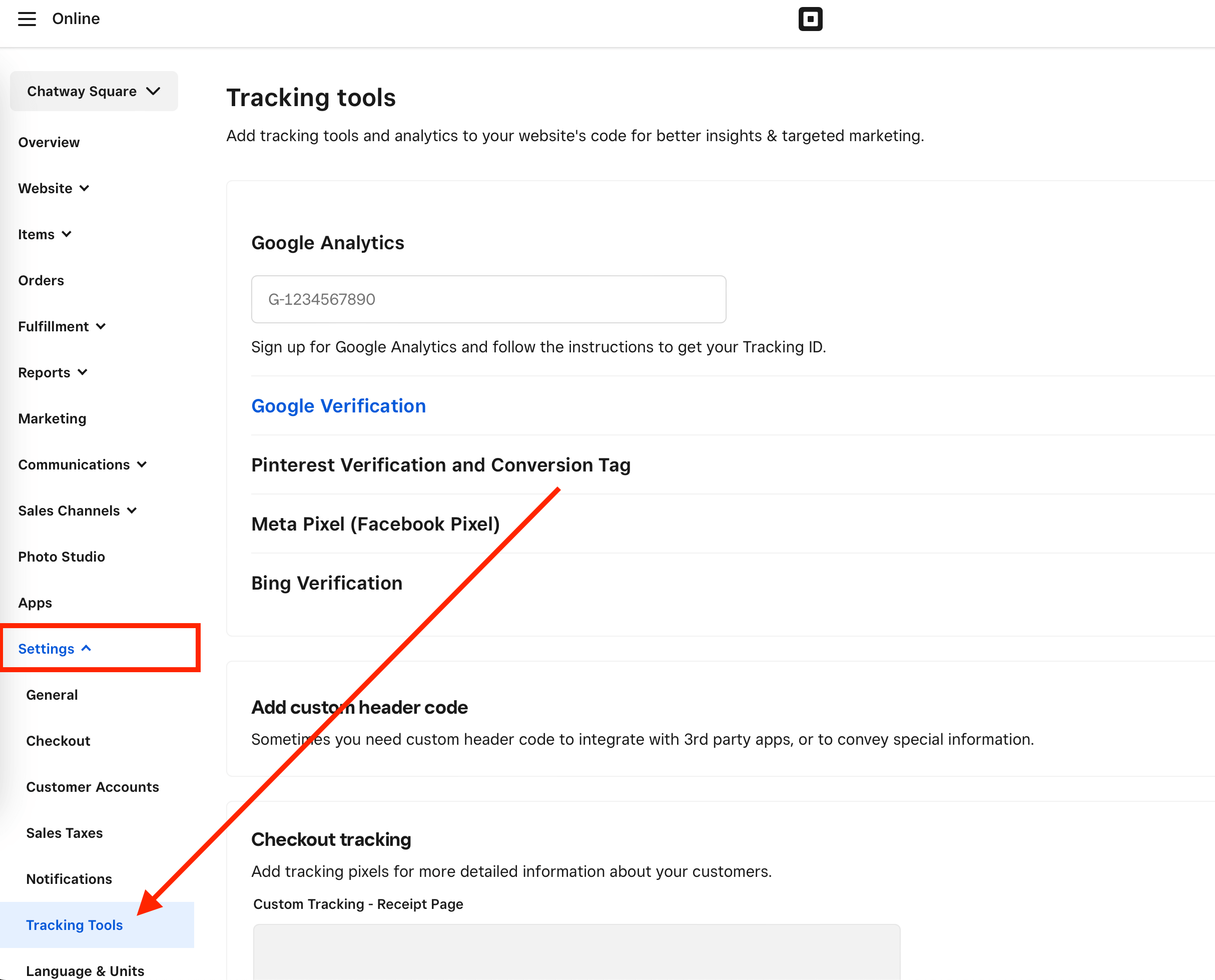Expand the Bing Verification section
Screen dimensions: 1215x980
(327, 583)
